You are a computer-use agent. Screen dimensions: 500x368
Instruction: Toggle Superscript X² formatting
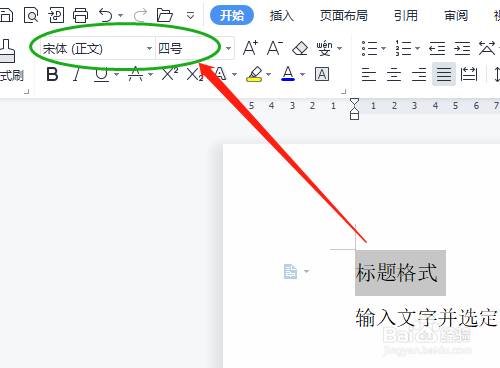point(170,74)
